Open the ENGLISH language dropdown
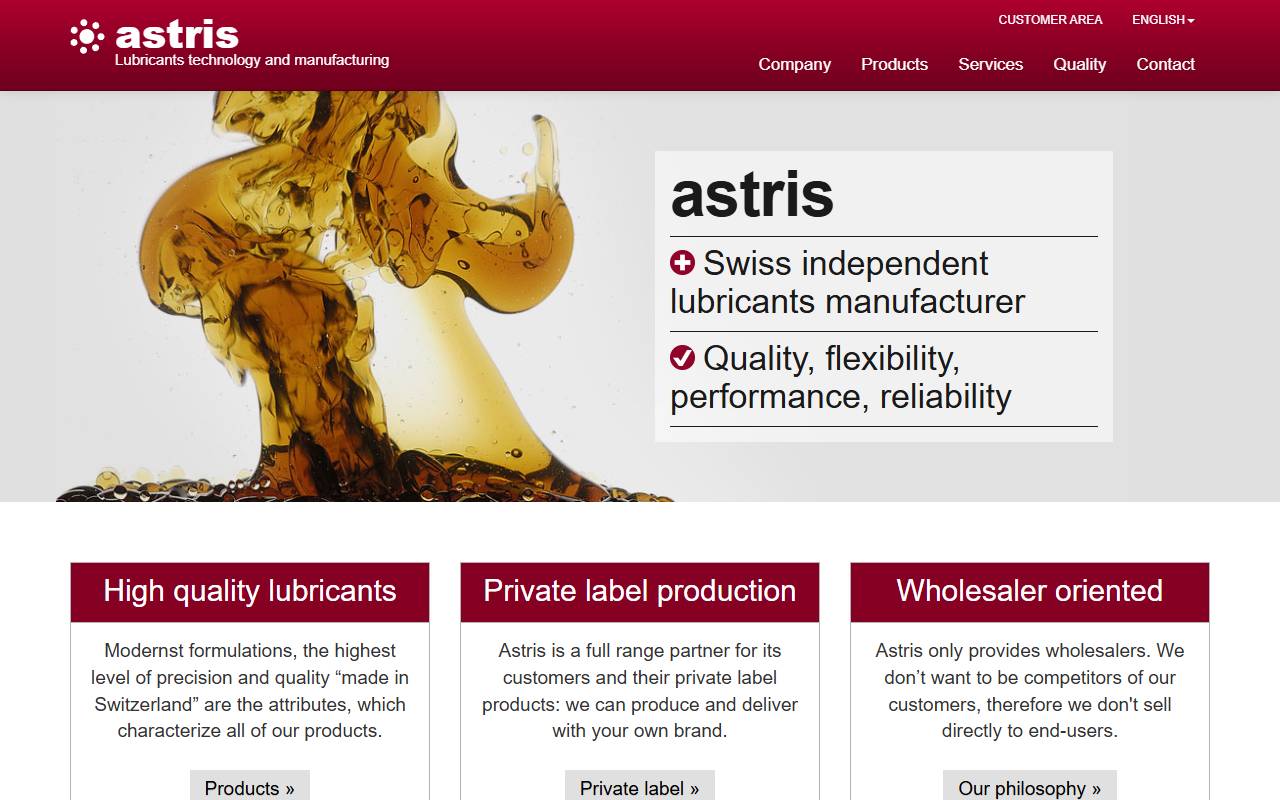 [1163, 20]
